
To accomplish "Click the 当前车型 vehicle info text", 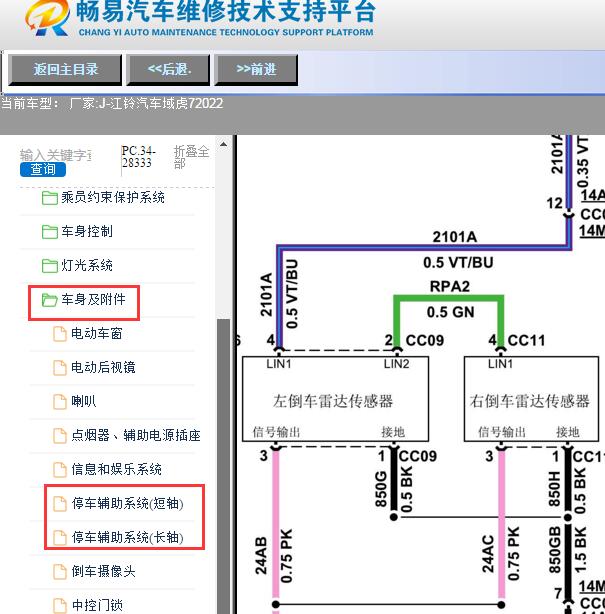I will 112,103.
